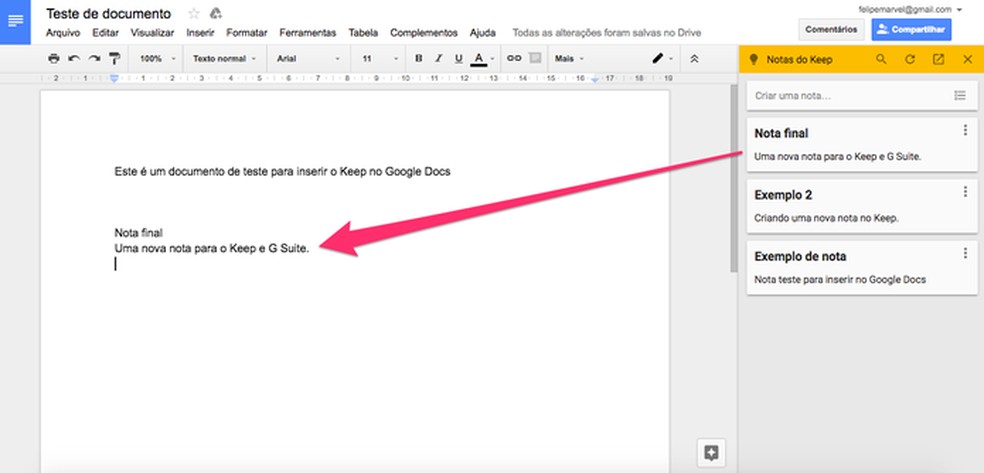Toggle underline formatting
984x473 pixels.
459,58
